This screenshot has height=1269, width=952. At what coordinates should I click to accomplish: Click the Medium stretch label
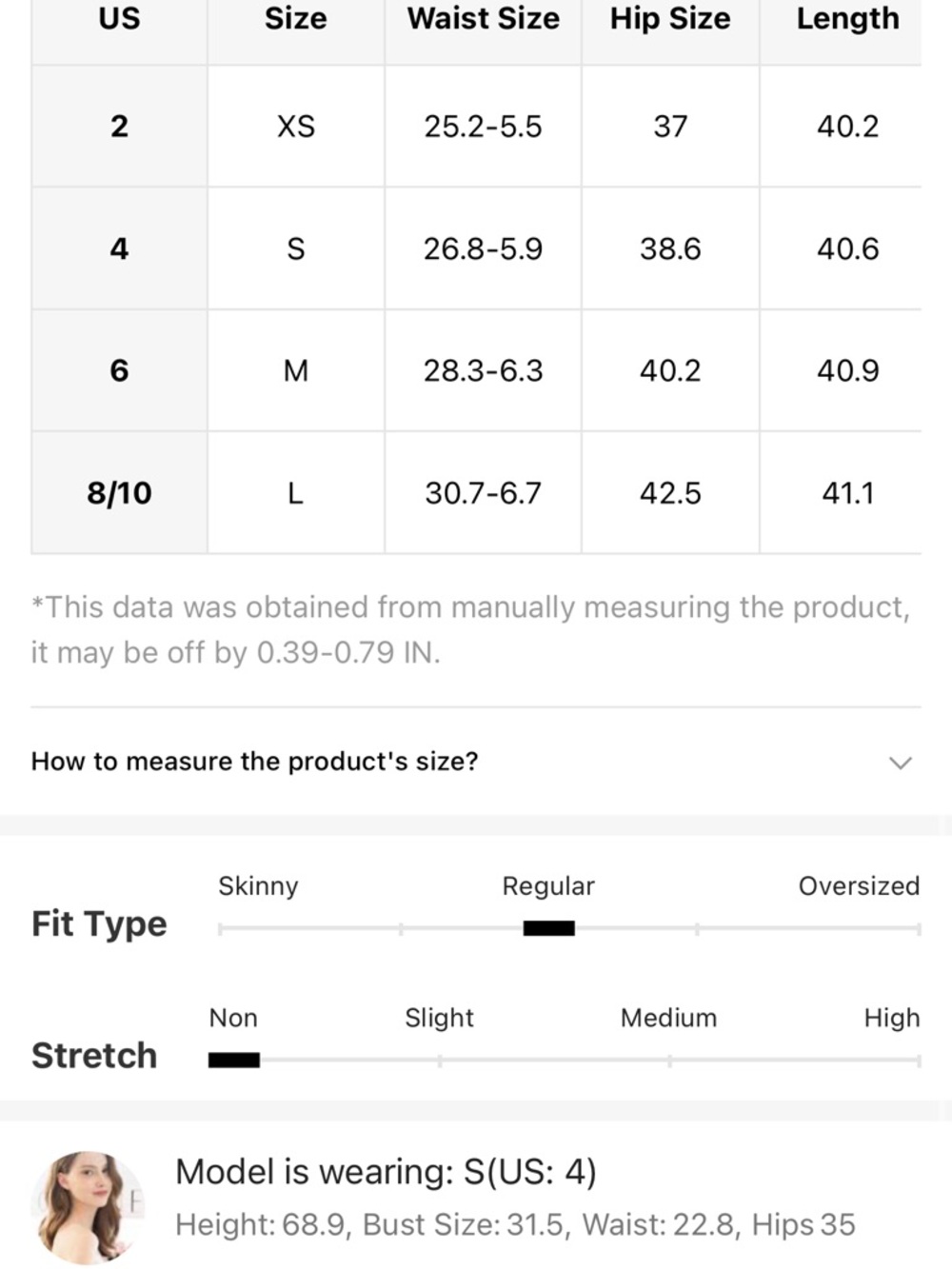click(668, 1018)
